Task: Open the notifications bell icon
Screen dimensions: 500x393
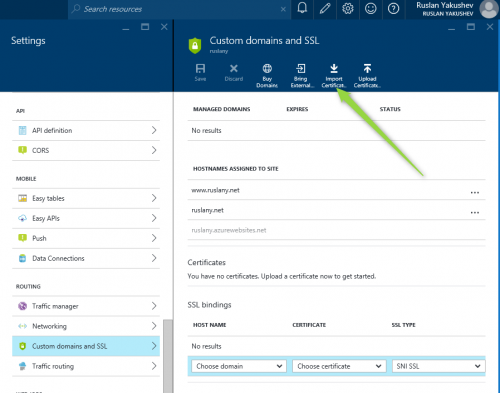Action: click(302, 8)
